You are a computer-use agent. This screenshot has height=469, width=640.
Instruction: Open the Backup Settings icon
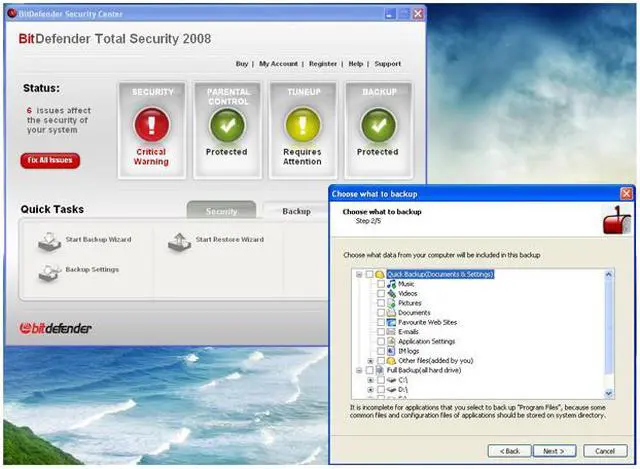click(x=50, y=271)
